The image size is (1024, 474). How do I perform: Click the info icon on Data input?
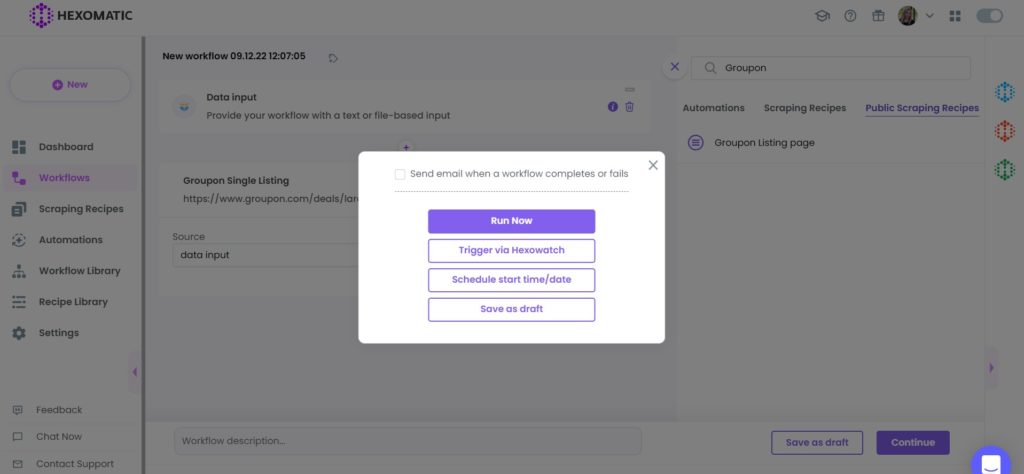point(613,106)
